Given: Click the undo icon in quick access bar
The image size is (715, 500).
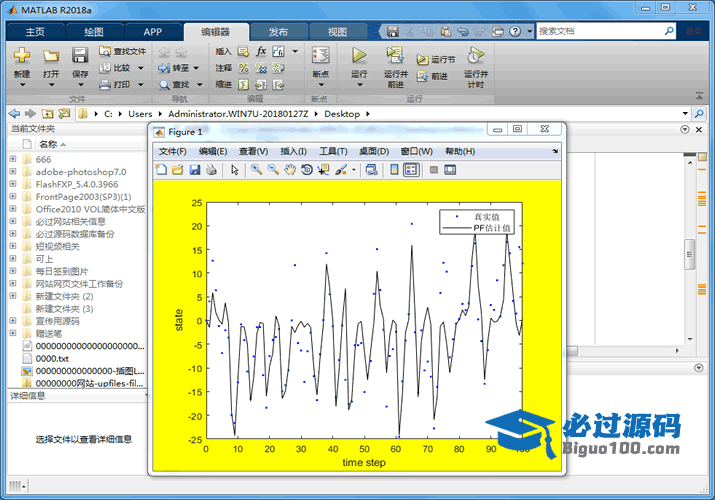Looking at the screenshot, I should tap(463, 31).
